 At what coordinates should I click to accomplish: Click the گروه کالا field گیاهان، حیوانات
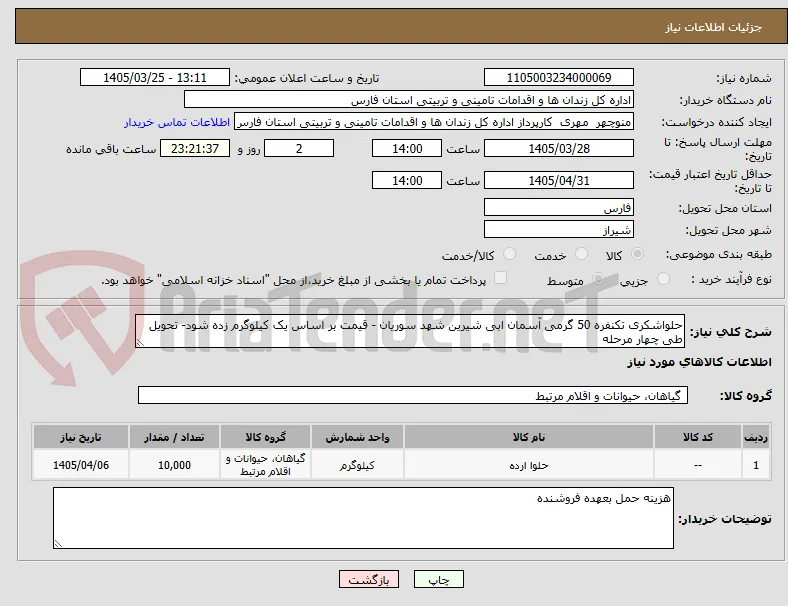[x=413, y=395]
